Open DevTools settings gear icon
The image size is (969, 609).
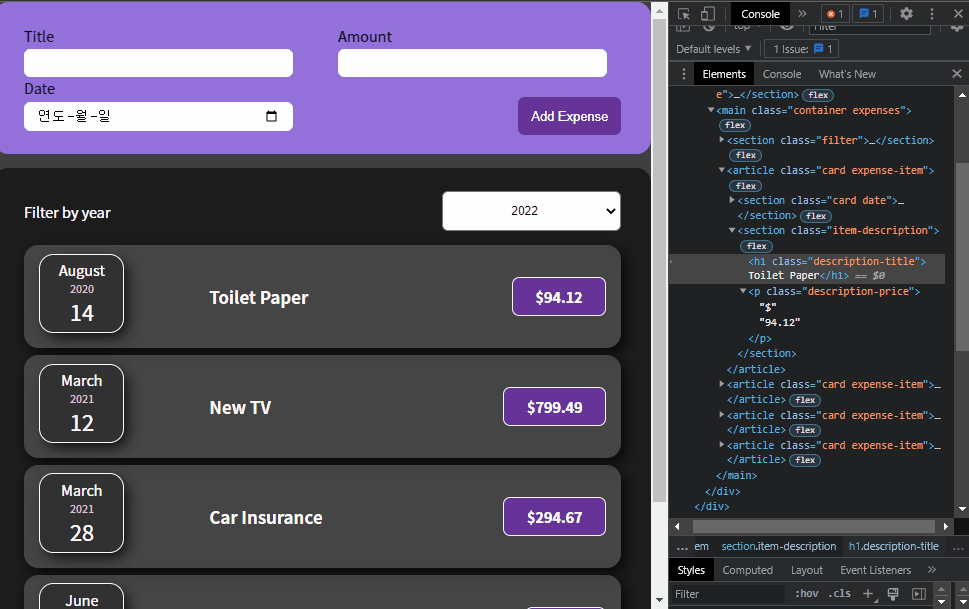(x=906, y=14)
